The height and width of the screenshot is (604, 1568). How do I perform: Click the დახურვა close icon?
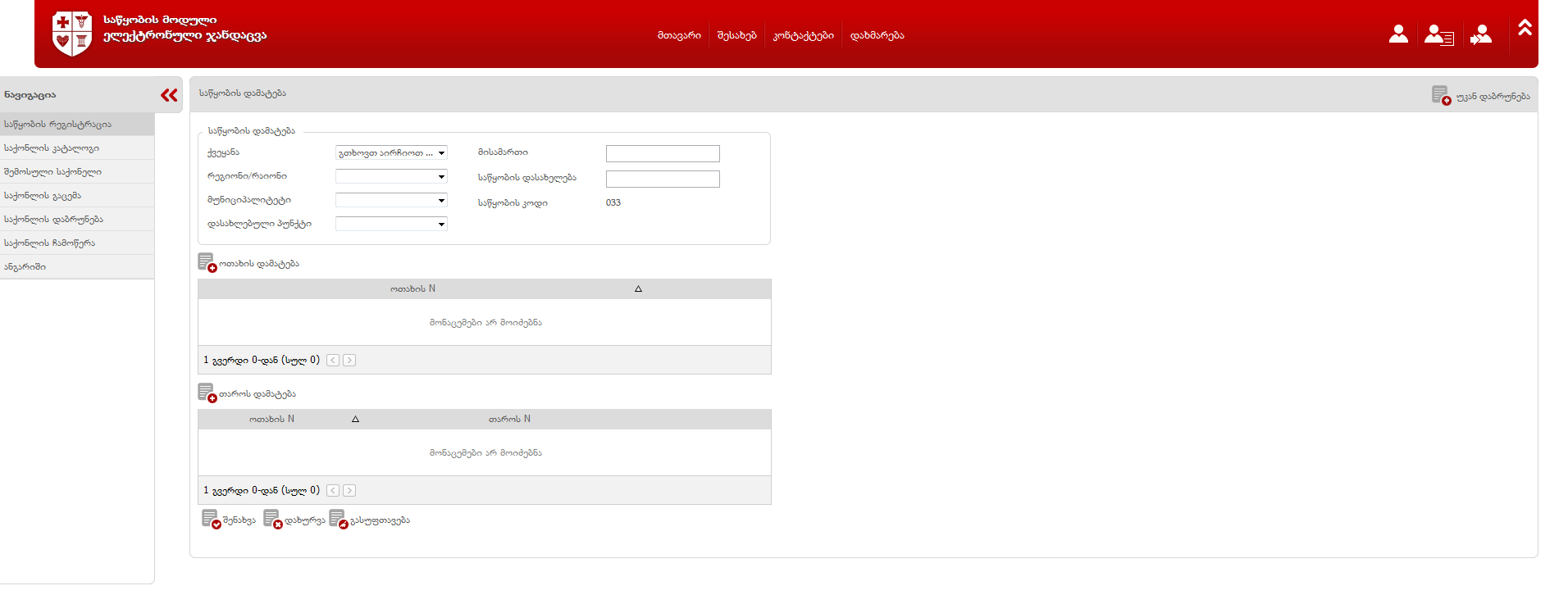point(272,520)
